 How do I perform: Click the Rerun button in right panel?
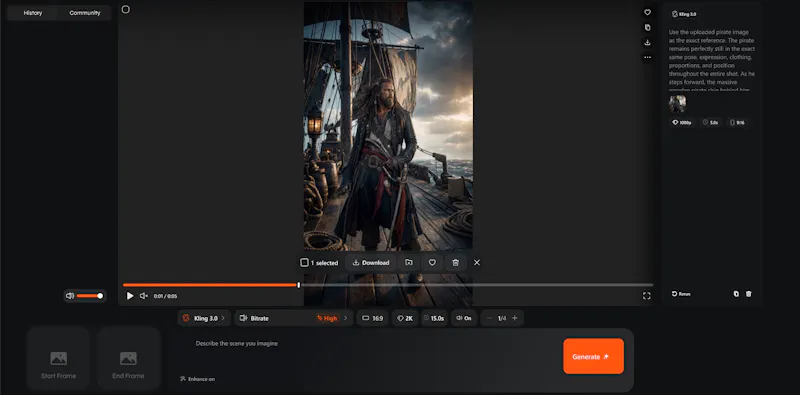coord(681,294)
